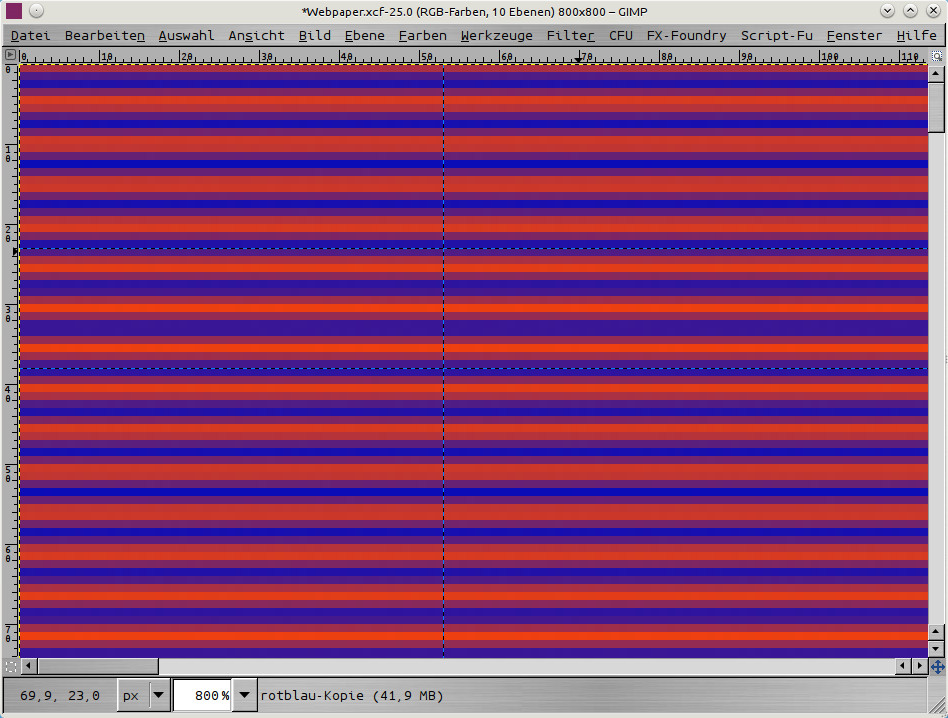Toggle the Quick Mask button at bottom left

tap(11, 666)
